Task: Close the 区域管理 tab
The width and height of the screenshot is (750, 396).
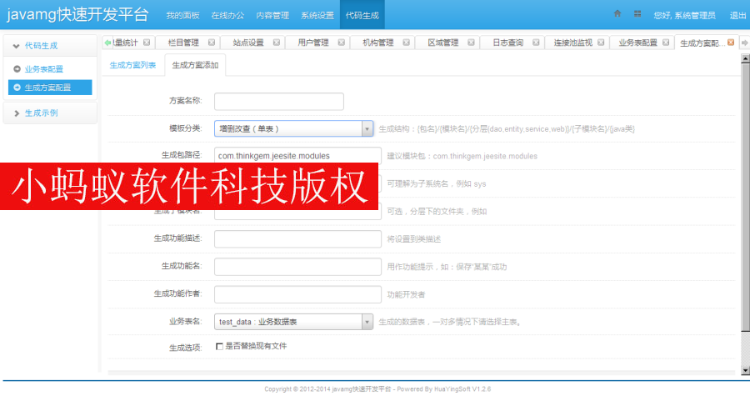Action: pos(471,43)
